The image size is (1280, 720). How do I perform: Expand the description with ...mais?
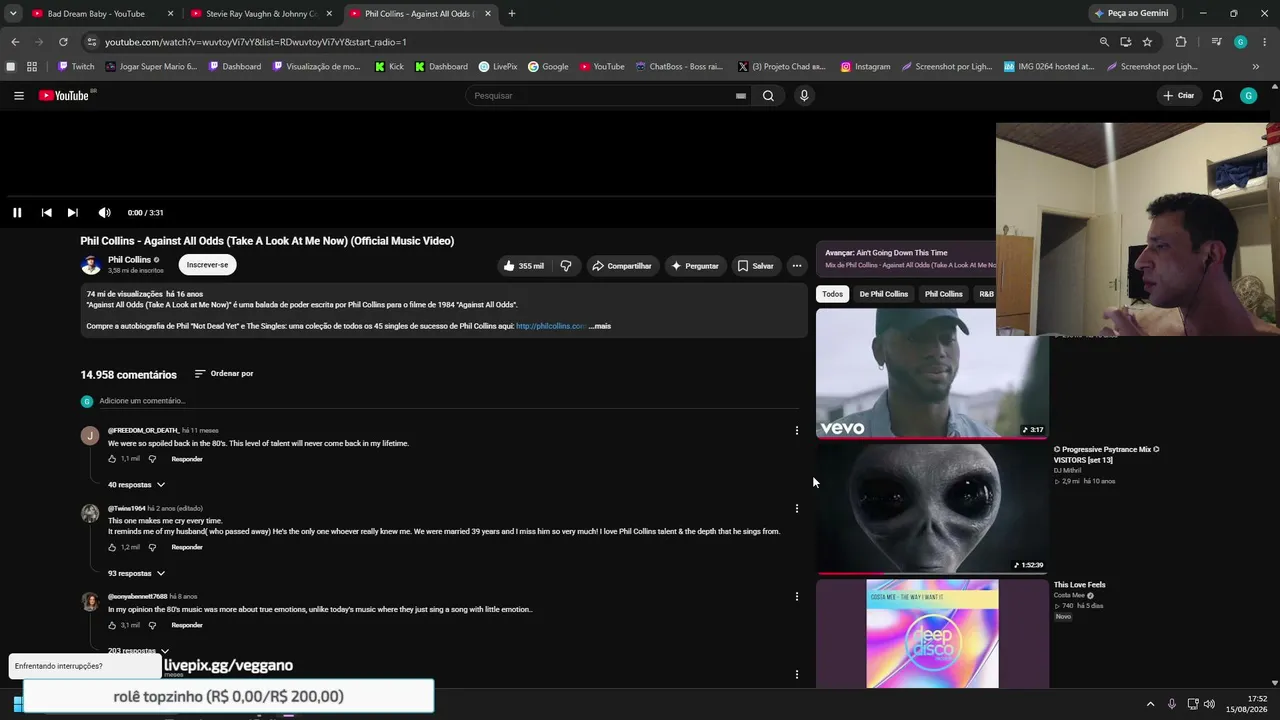[600, 326]
